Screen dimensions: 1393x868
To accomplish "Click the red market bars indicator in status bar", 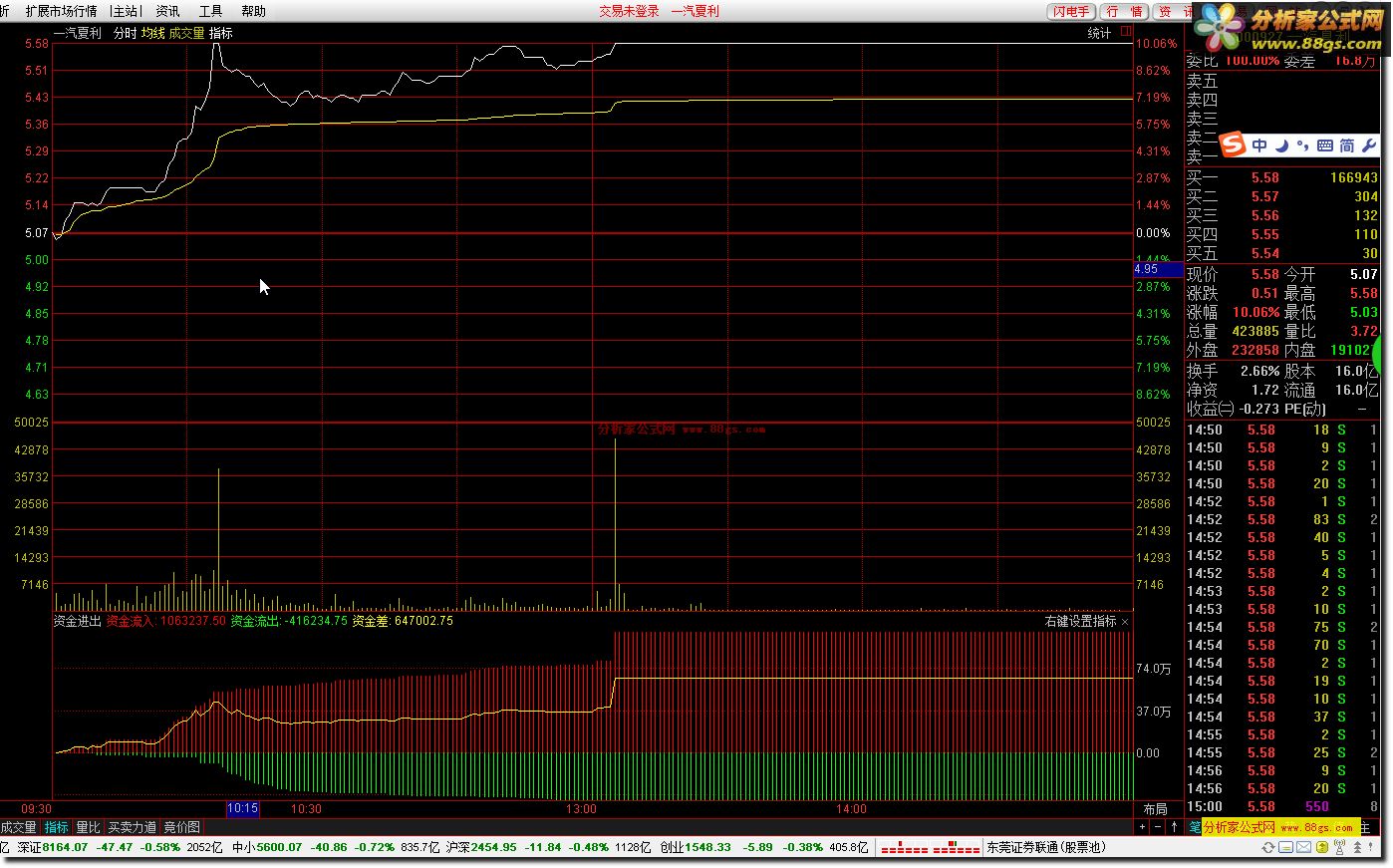I will tap(930, 848).
